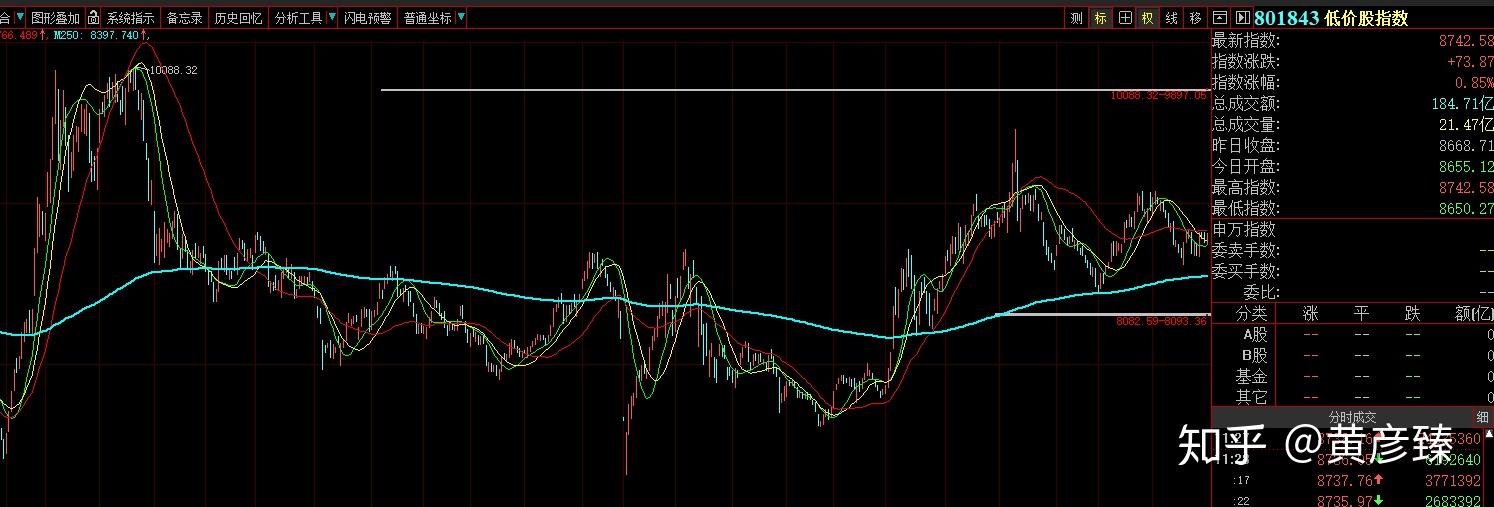Image resolution: width=1494 pixels, height=507 pixels.
Task: Click the 测 measurement tool icon
Action: 1076,18
